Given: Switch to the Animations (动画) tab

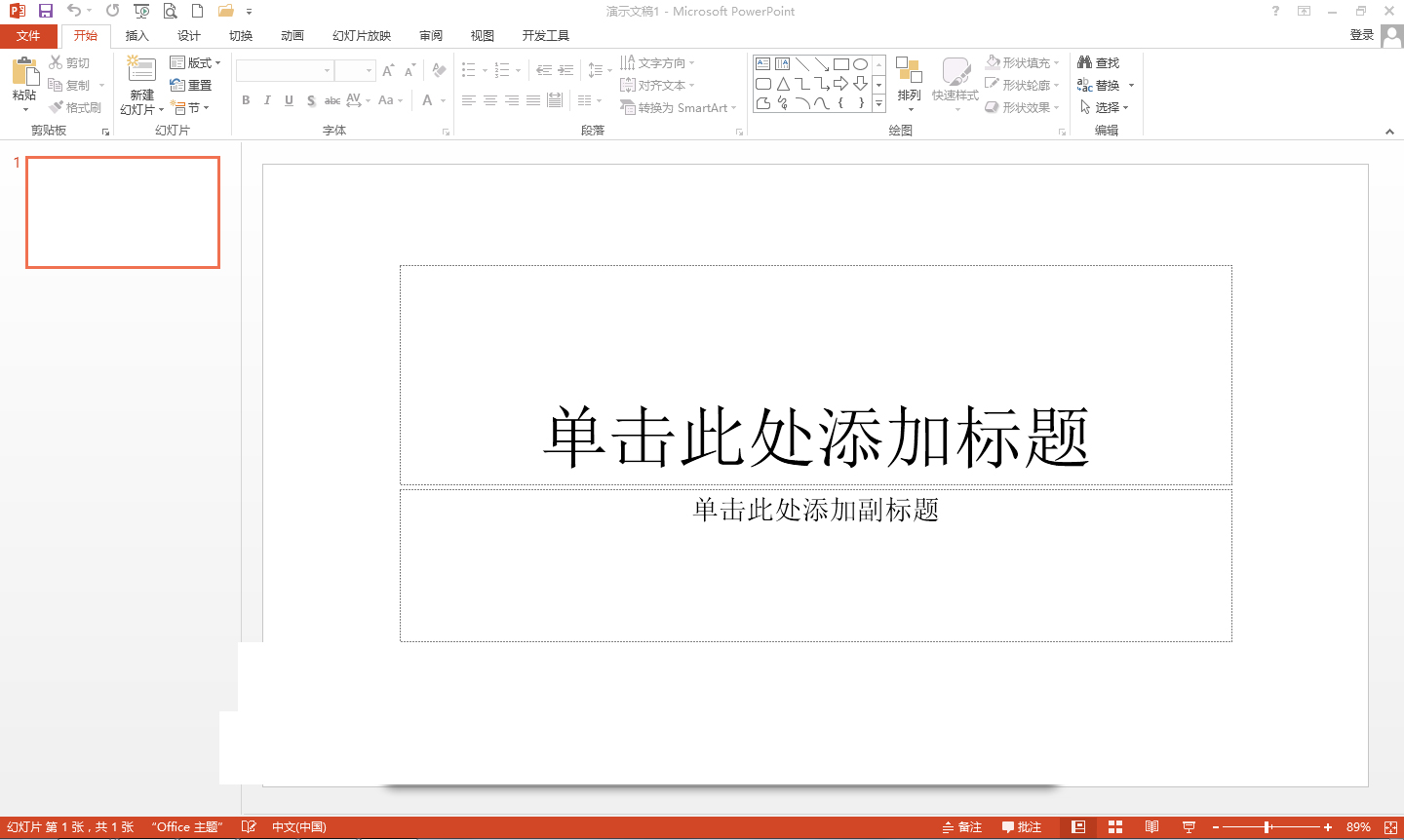Looking at the screenshot, I should click(x=292, y=36).
